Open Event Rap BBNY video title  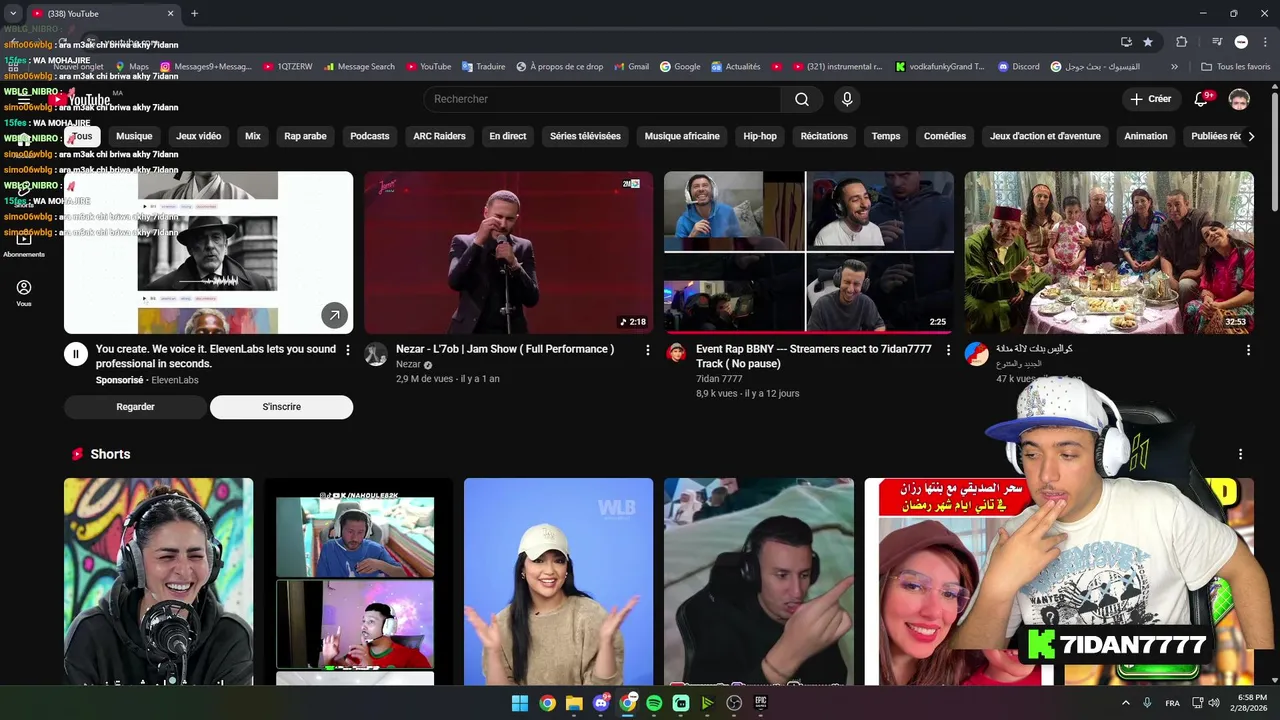[814, 356]
